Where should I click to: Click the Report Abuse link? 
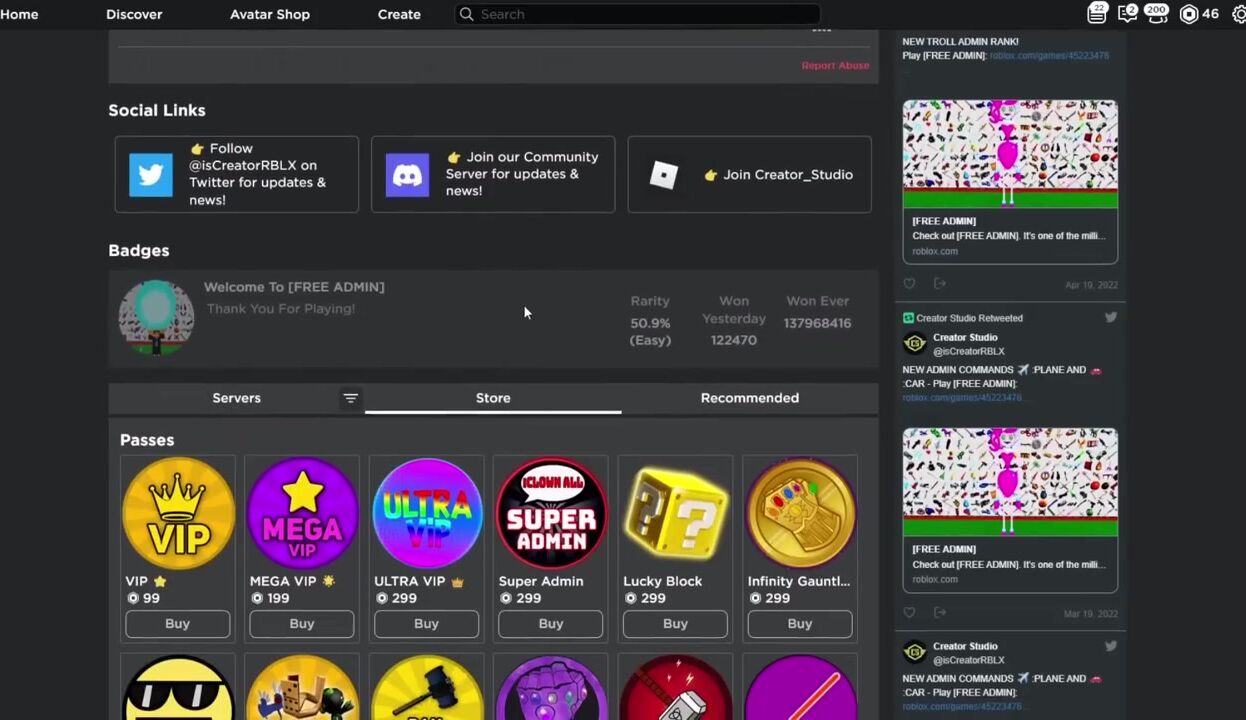click(x=835, y=65)
